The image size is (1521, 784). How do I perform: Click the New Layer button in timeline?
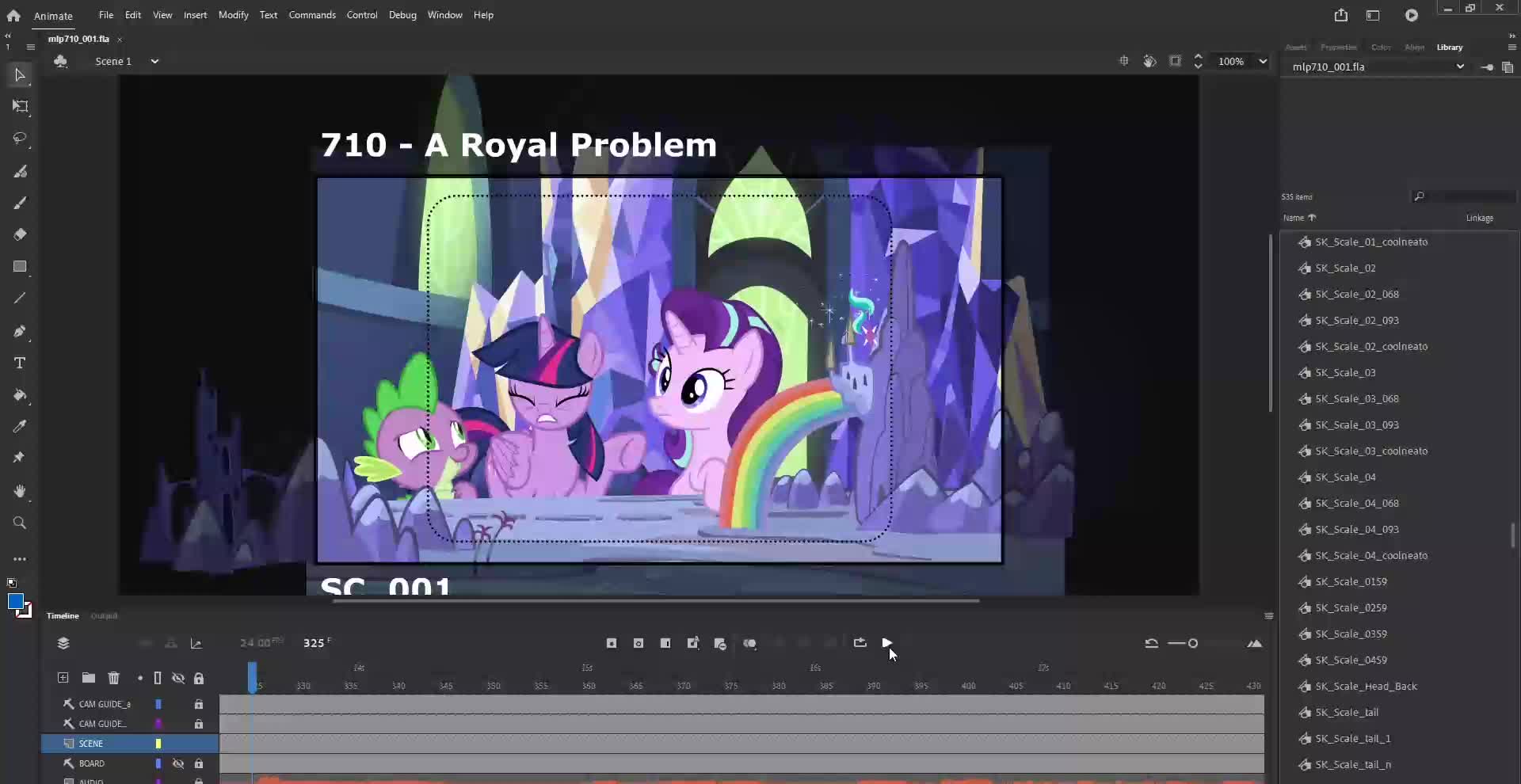tap(62, 679)
